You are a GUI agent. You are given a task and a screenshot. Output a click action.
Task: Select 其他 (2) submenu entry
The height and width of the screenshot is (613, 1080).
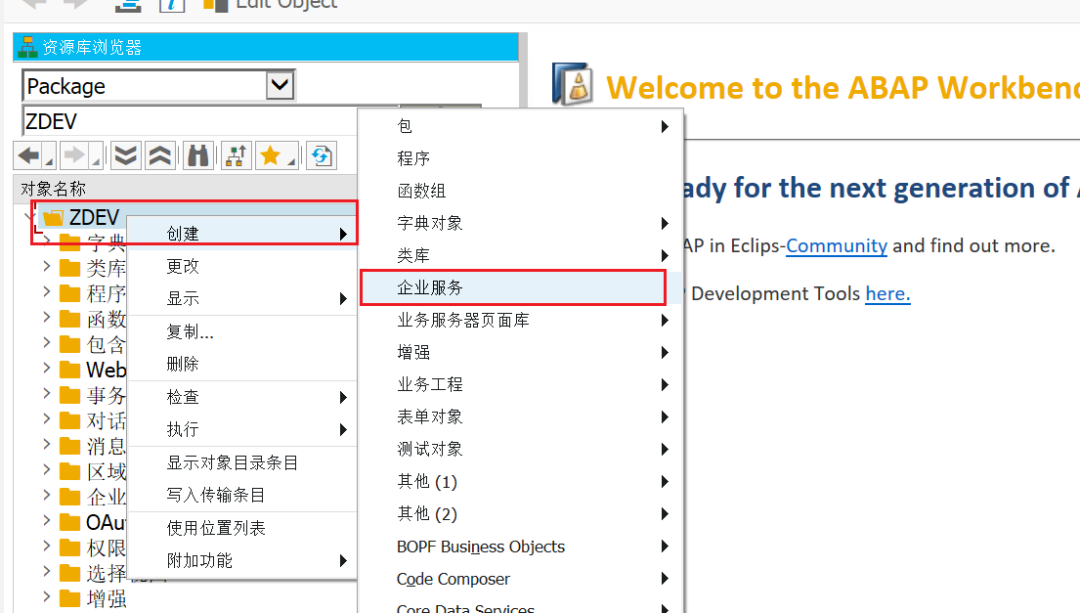coord(521,514)
